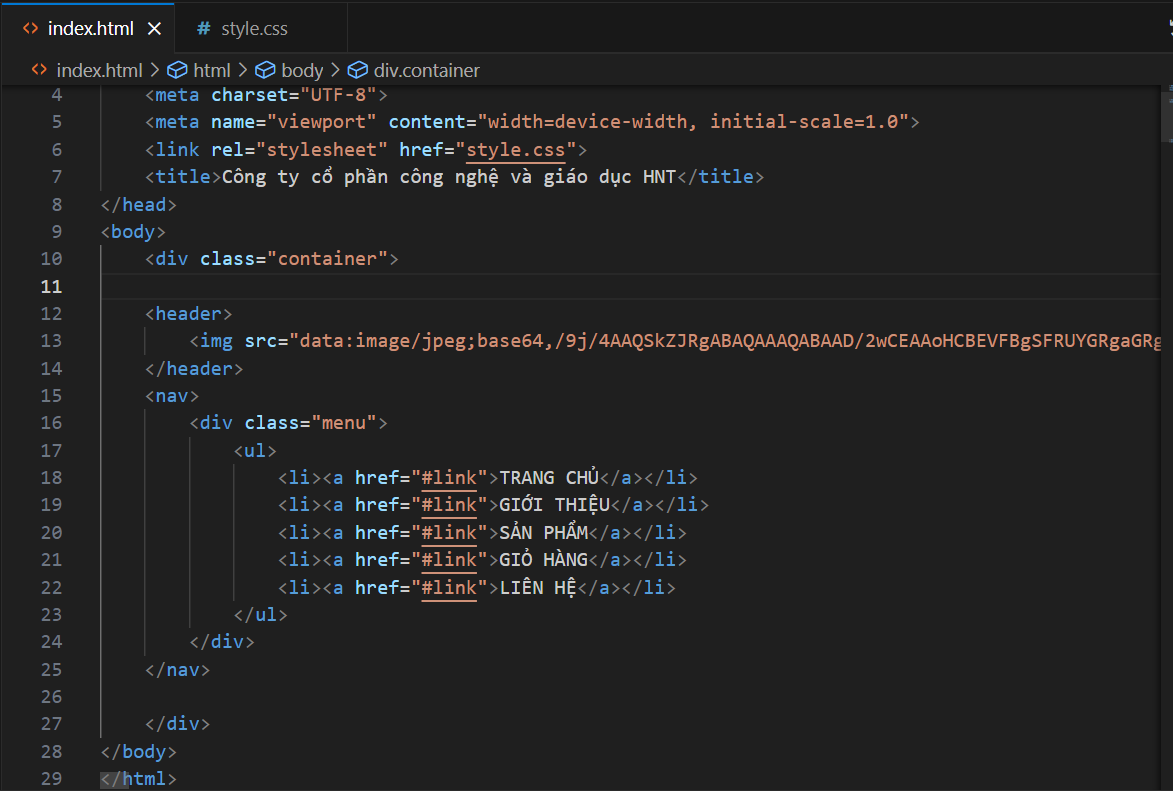The height and width of the screenshot is (791, 1173).
Task: Click the title text "Công ty cổ phần công nghệ"
Action: pyautogui.click(x=361, y=177)
